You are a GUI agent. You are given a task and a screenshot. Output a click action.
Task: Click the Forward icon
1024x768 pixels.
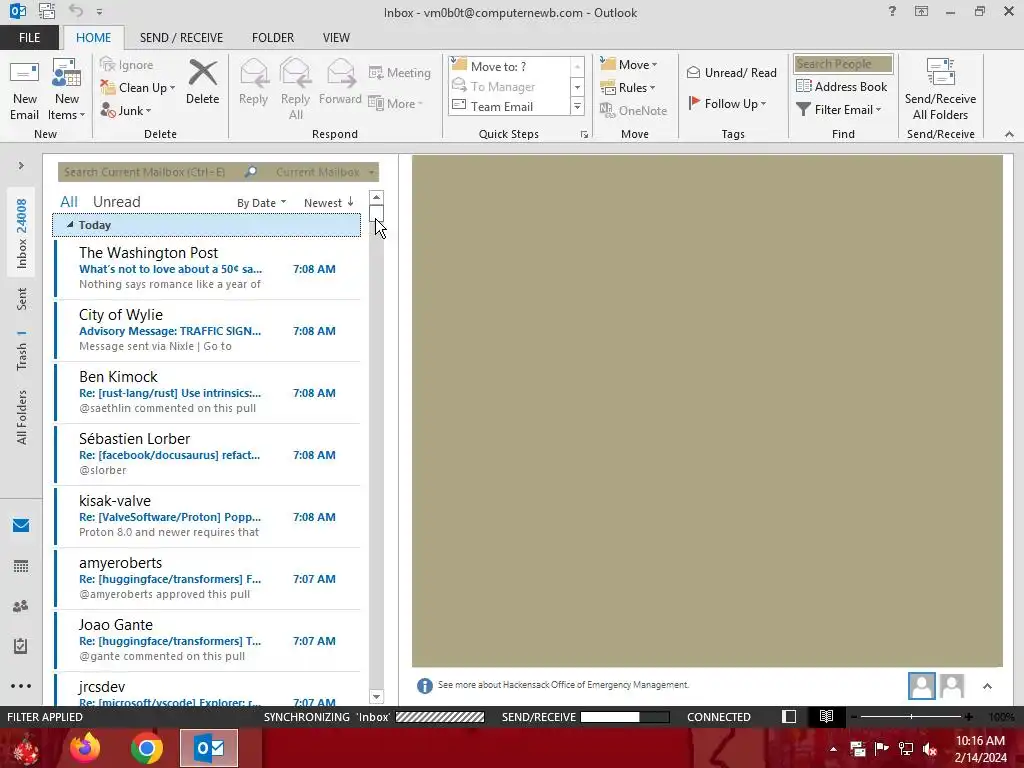click(340, 82)
